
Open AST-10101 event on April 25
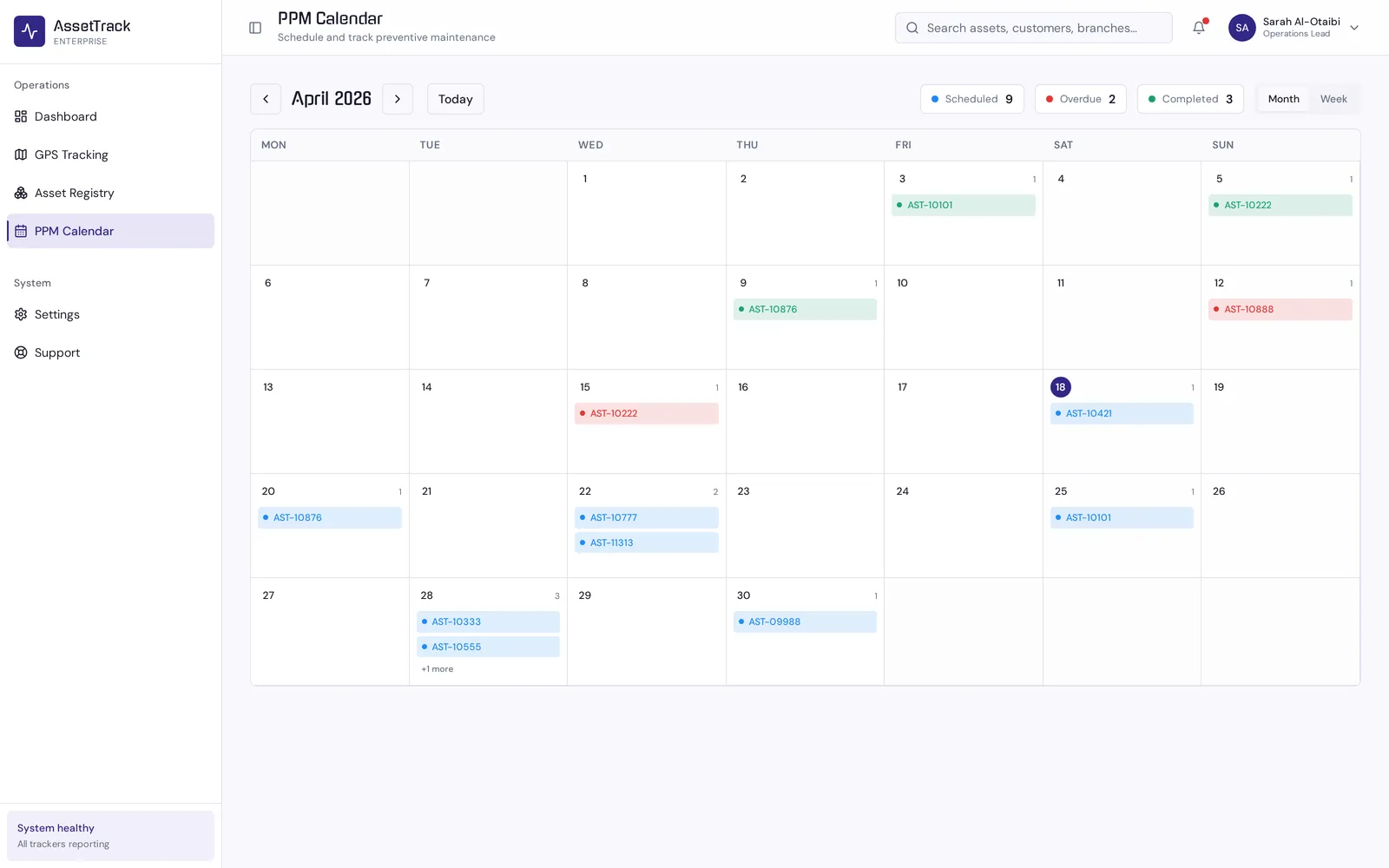(1122, 517)
